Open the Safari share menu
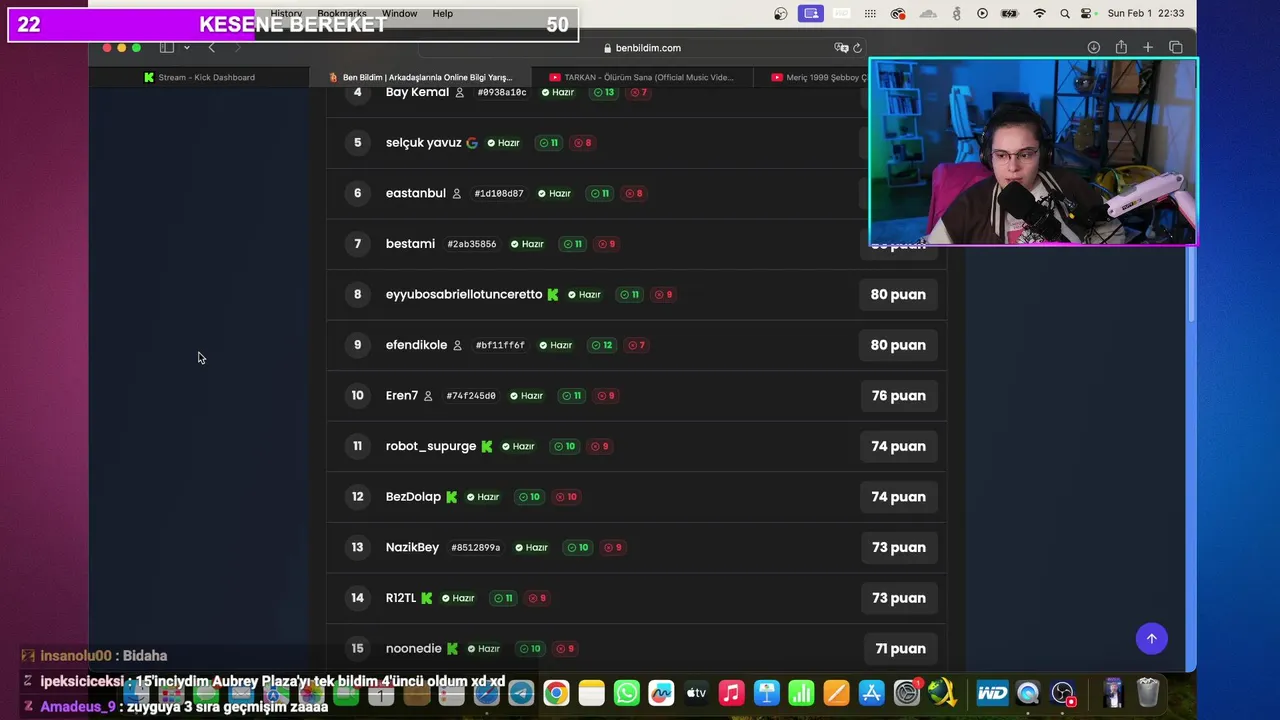 click(1121, 47)
